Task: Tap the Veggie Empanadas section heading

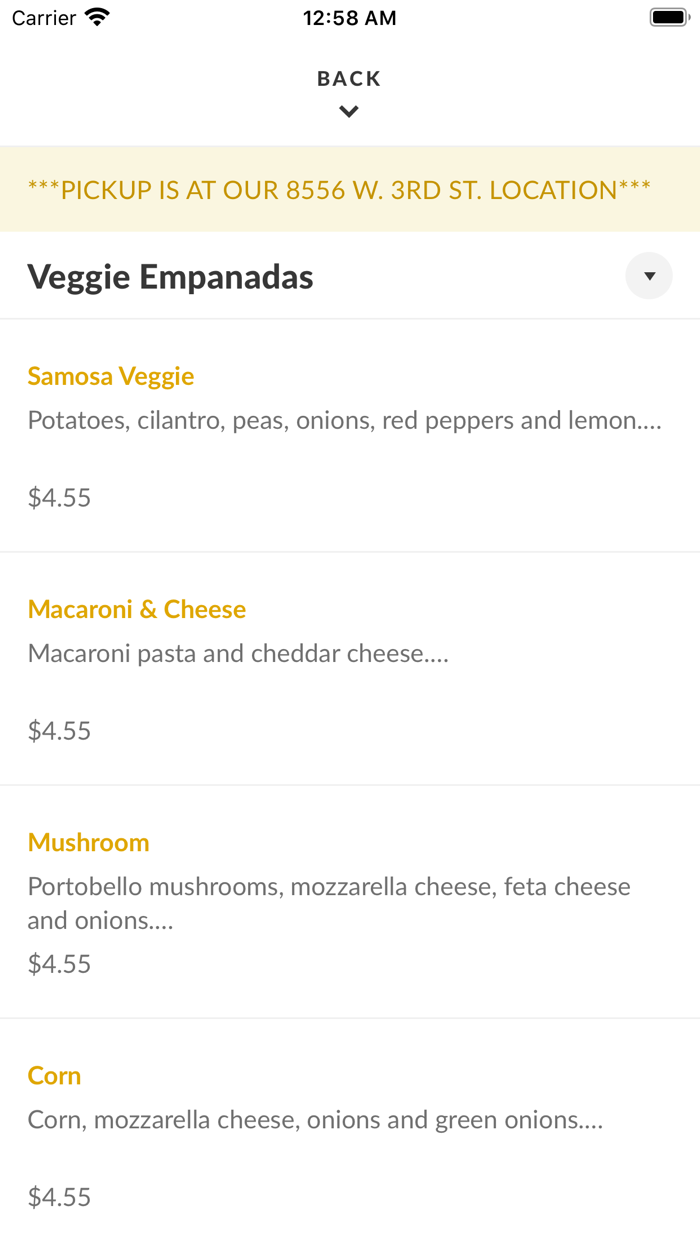Action: (x=171, y=276)
